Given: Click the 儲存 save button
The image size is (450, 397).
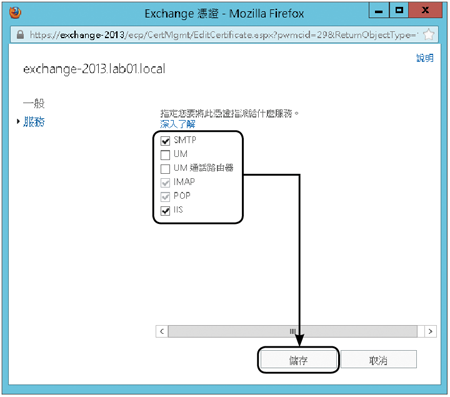Looking at the screenshot, I should point(298,360).
